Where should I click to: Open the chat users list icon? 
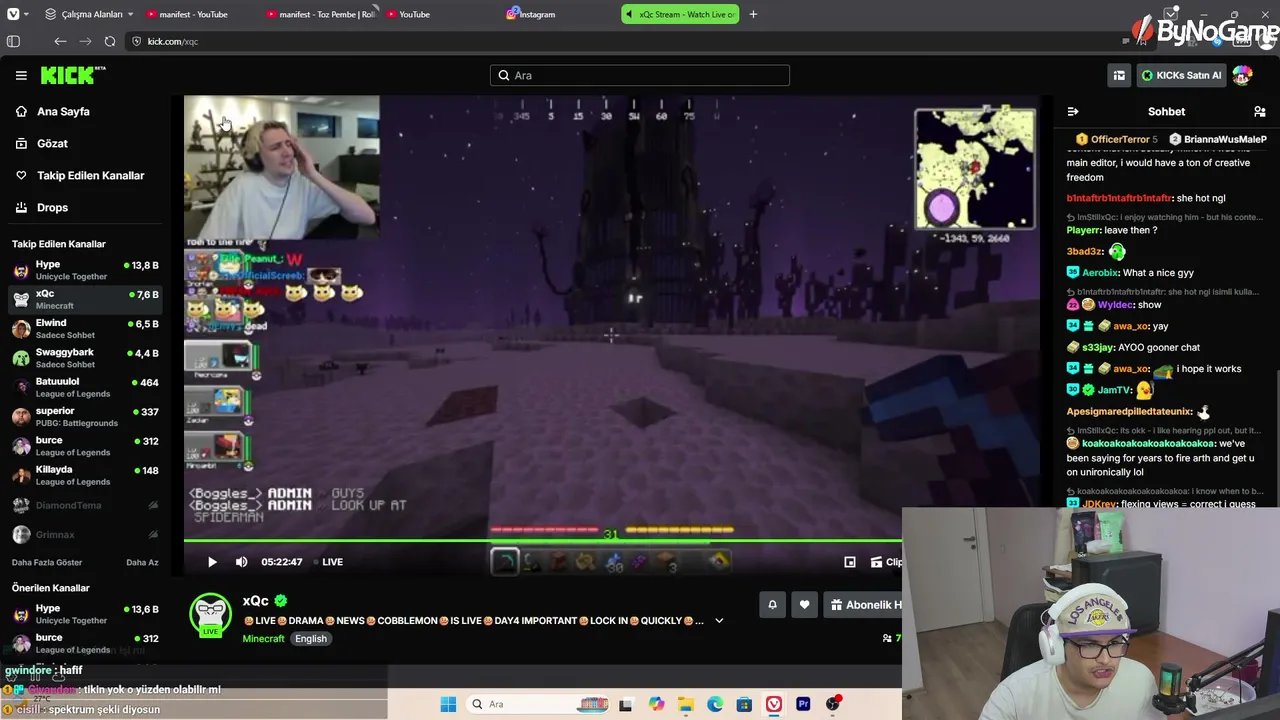1259,111
